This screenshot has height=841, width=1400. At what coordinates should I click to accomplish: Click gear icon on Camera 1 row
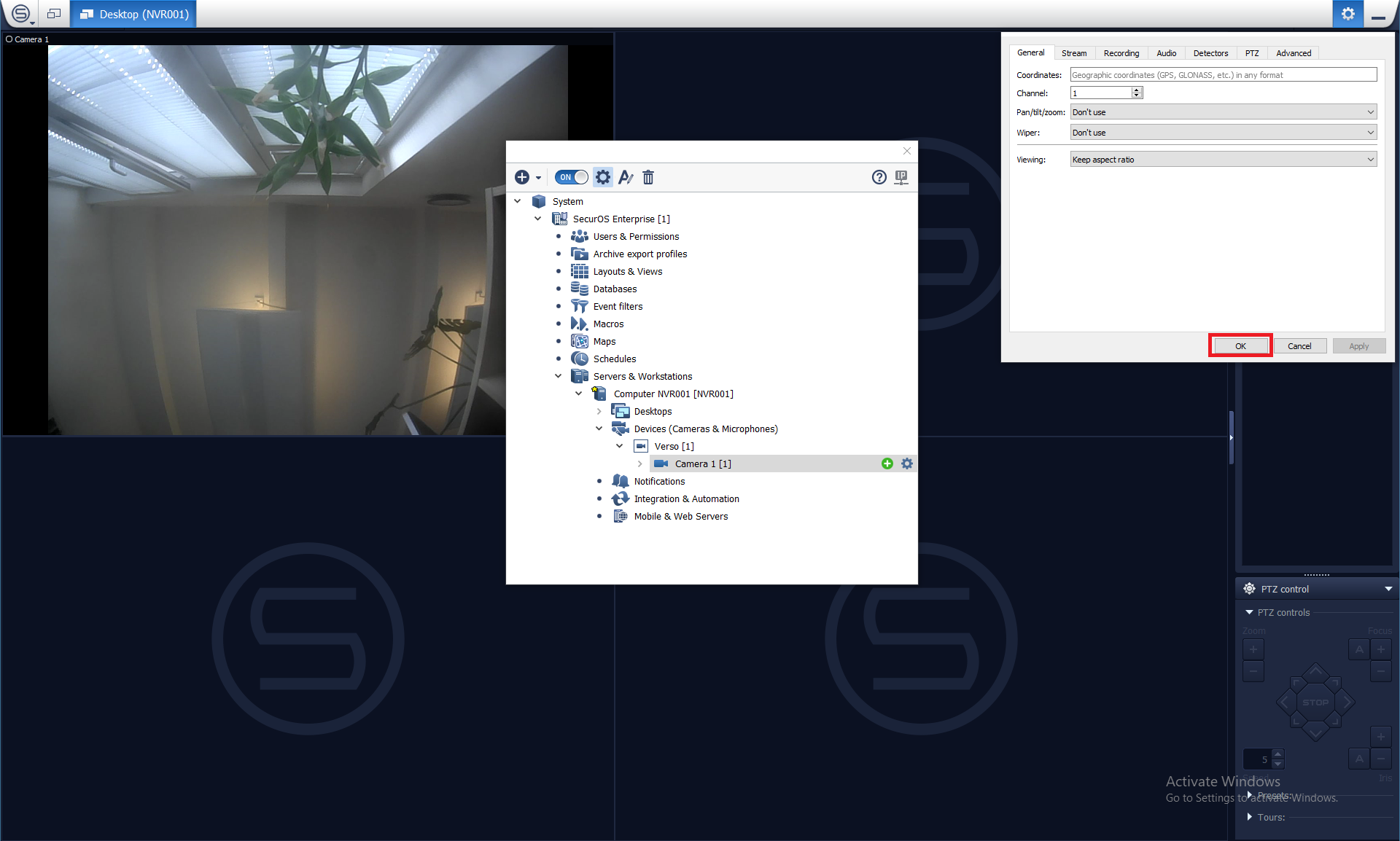pos(907,463)
